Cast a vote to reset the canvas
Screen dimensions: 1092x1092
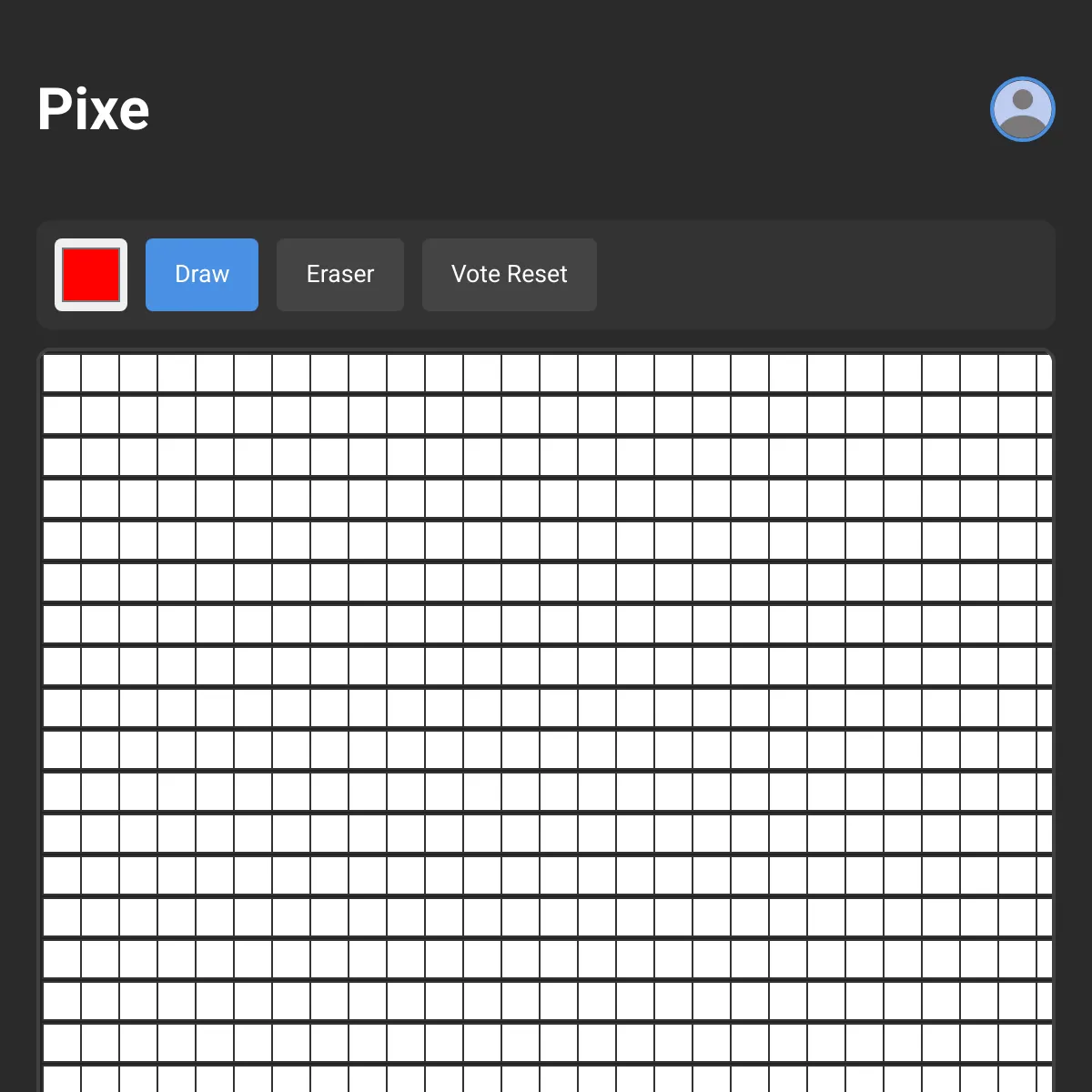[509, 274]
